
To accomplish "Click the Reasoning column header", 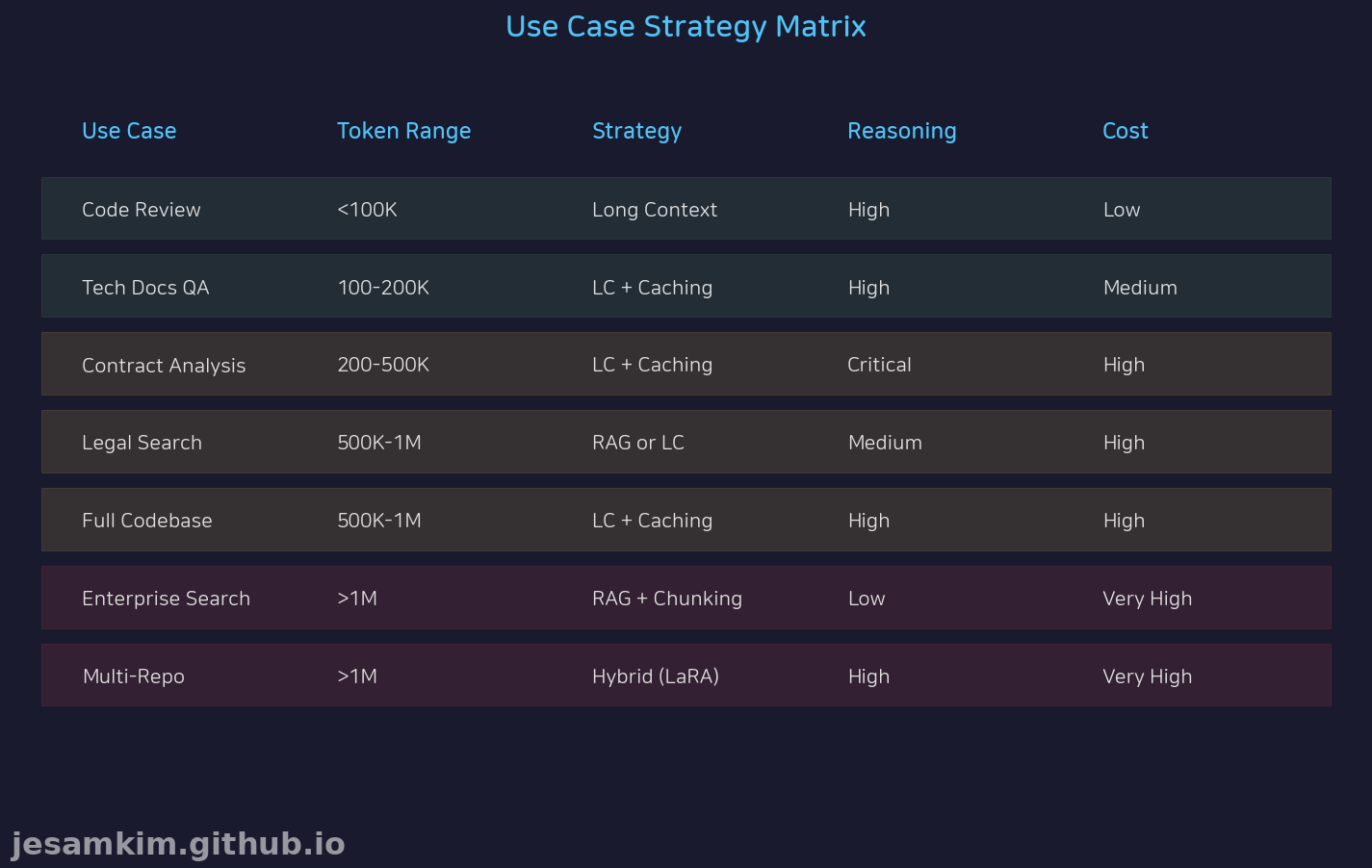I will click(x=901, y=131).
